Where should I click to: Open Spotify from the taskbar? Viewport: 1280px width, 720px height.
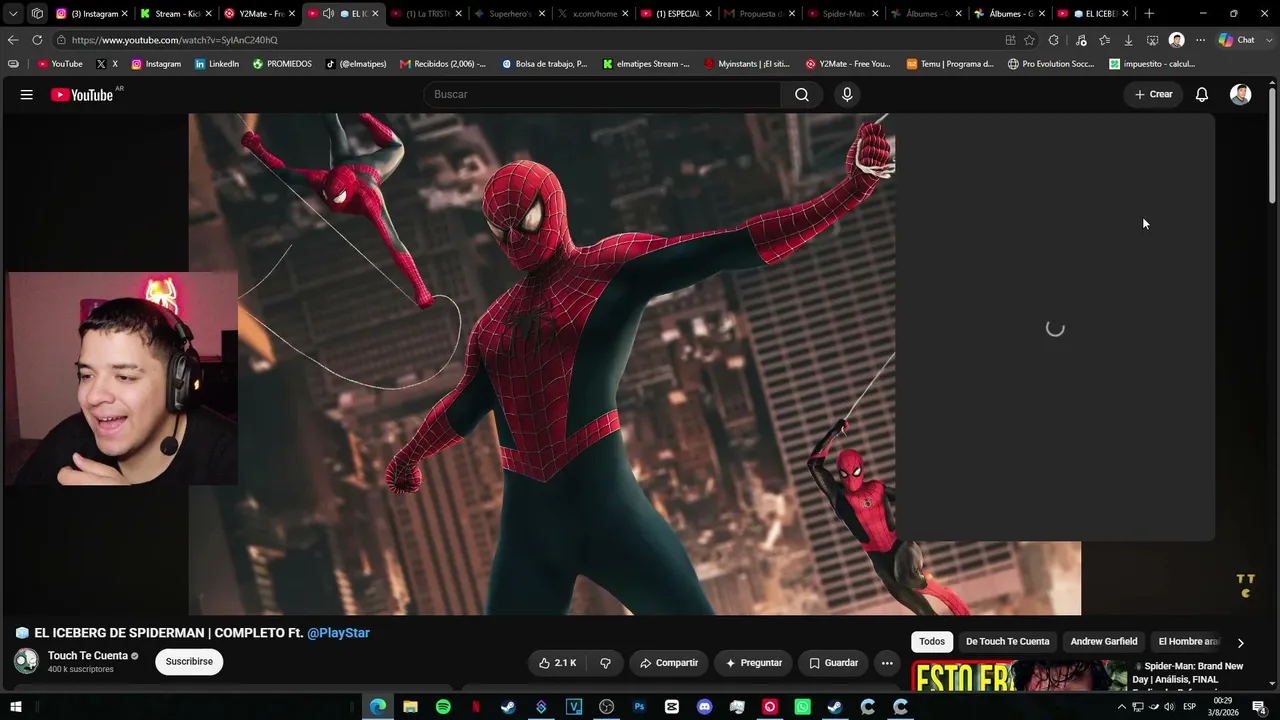(x=443, y=707)
